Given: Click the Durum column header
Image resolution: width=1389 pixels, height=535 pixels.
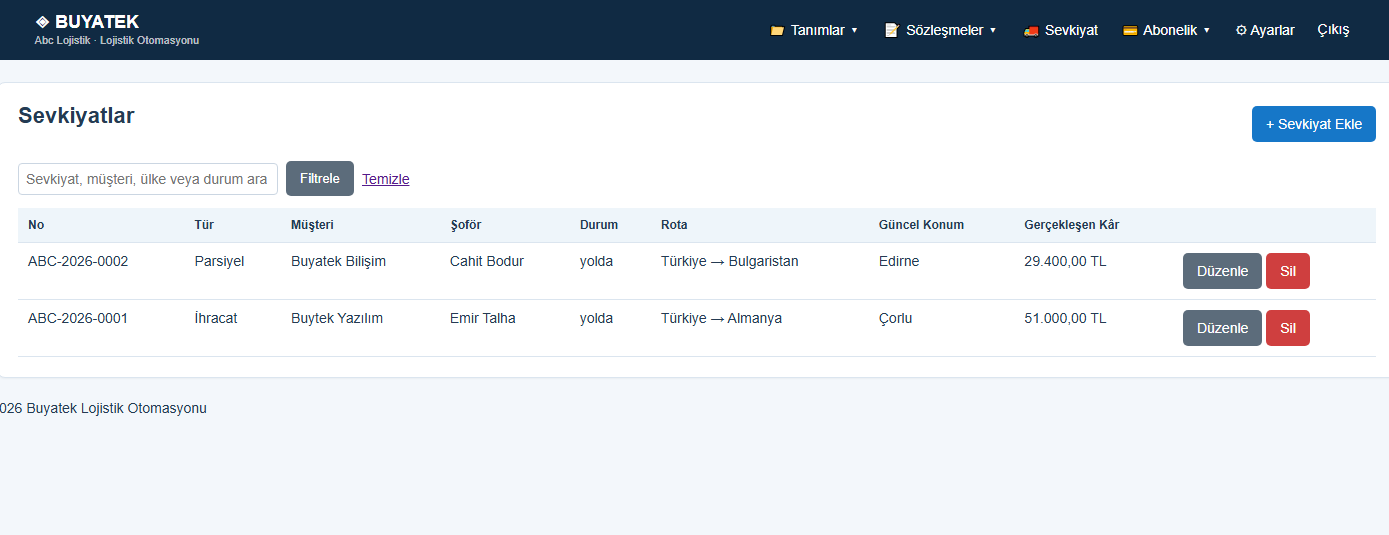Looking at the screenshot, I should pos(599,225).
